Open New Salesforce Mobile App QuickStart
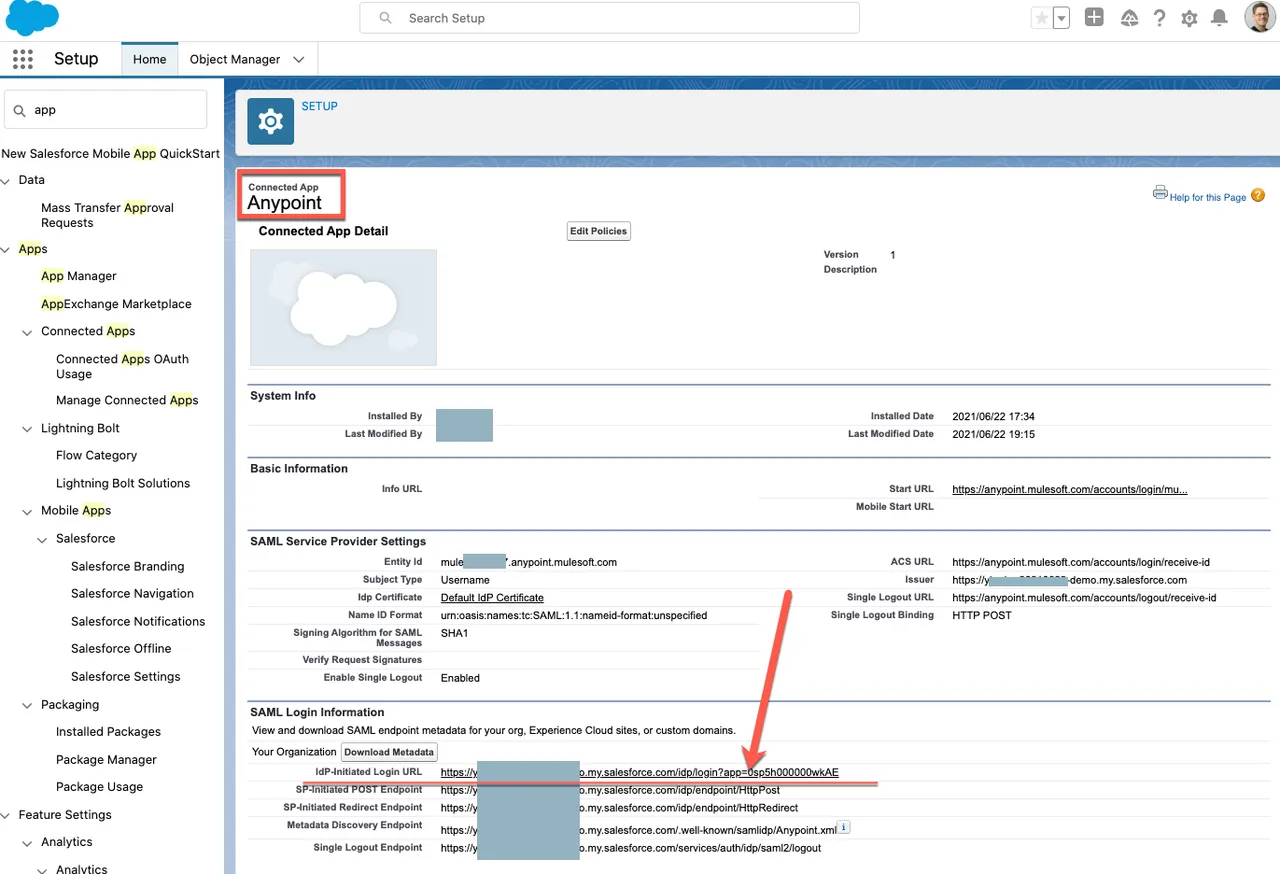Screen dimensions: 1280x874 pyautogui.click(x=110, y=154)
